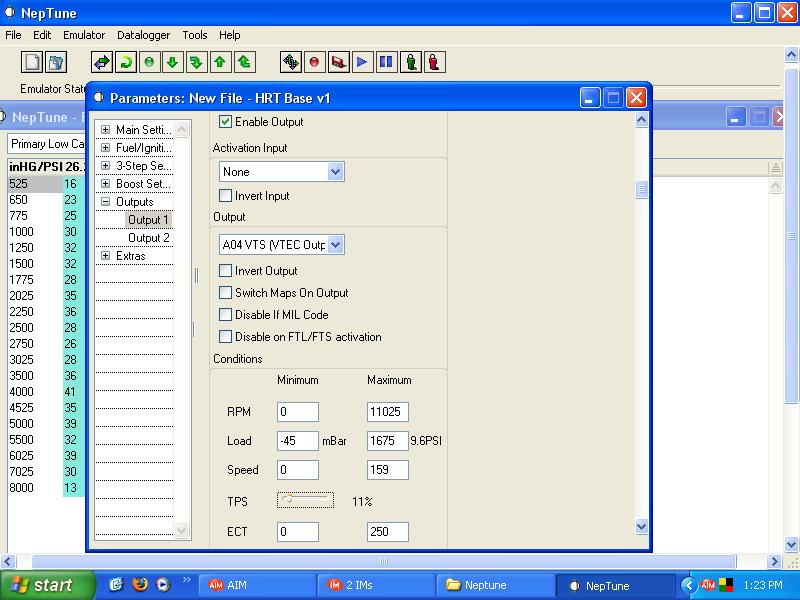Switch to the Neptune folder taskbar button
The height and width of the screenshot is (600, 800).
[494, 585]
